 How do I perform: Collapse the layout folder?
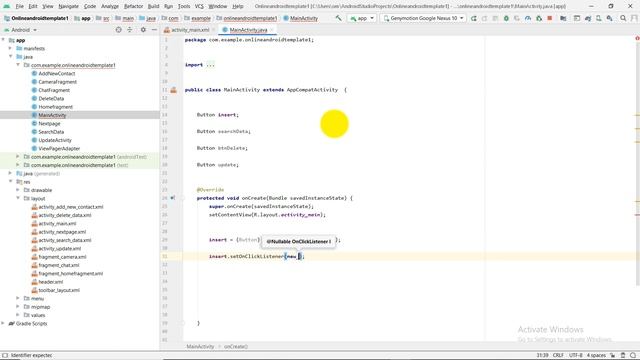pos(18,198)
